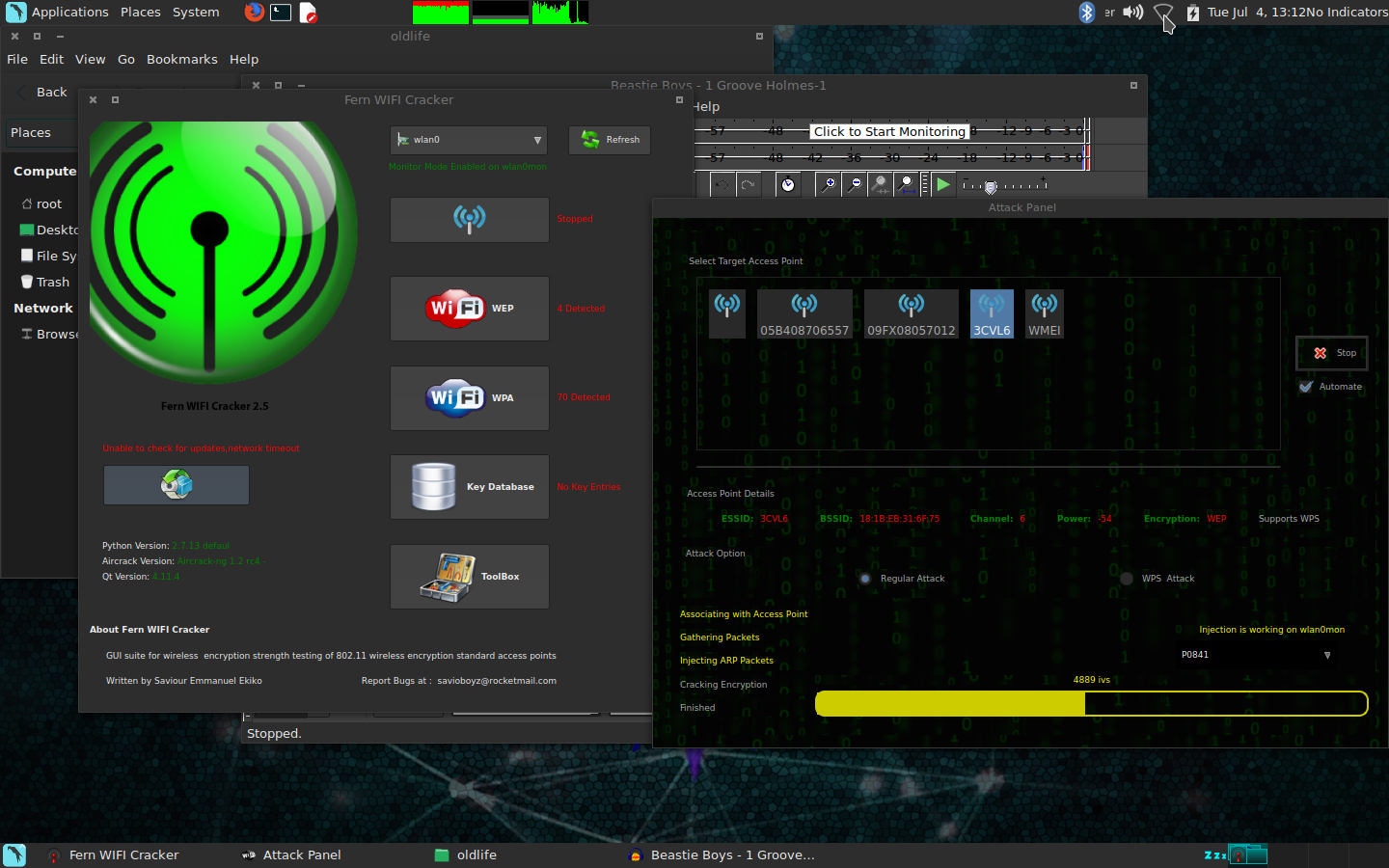Switch to oldlife taskbar item
The image size is (1389, 868).
tap(466, 855)
